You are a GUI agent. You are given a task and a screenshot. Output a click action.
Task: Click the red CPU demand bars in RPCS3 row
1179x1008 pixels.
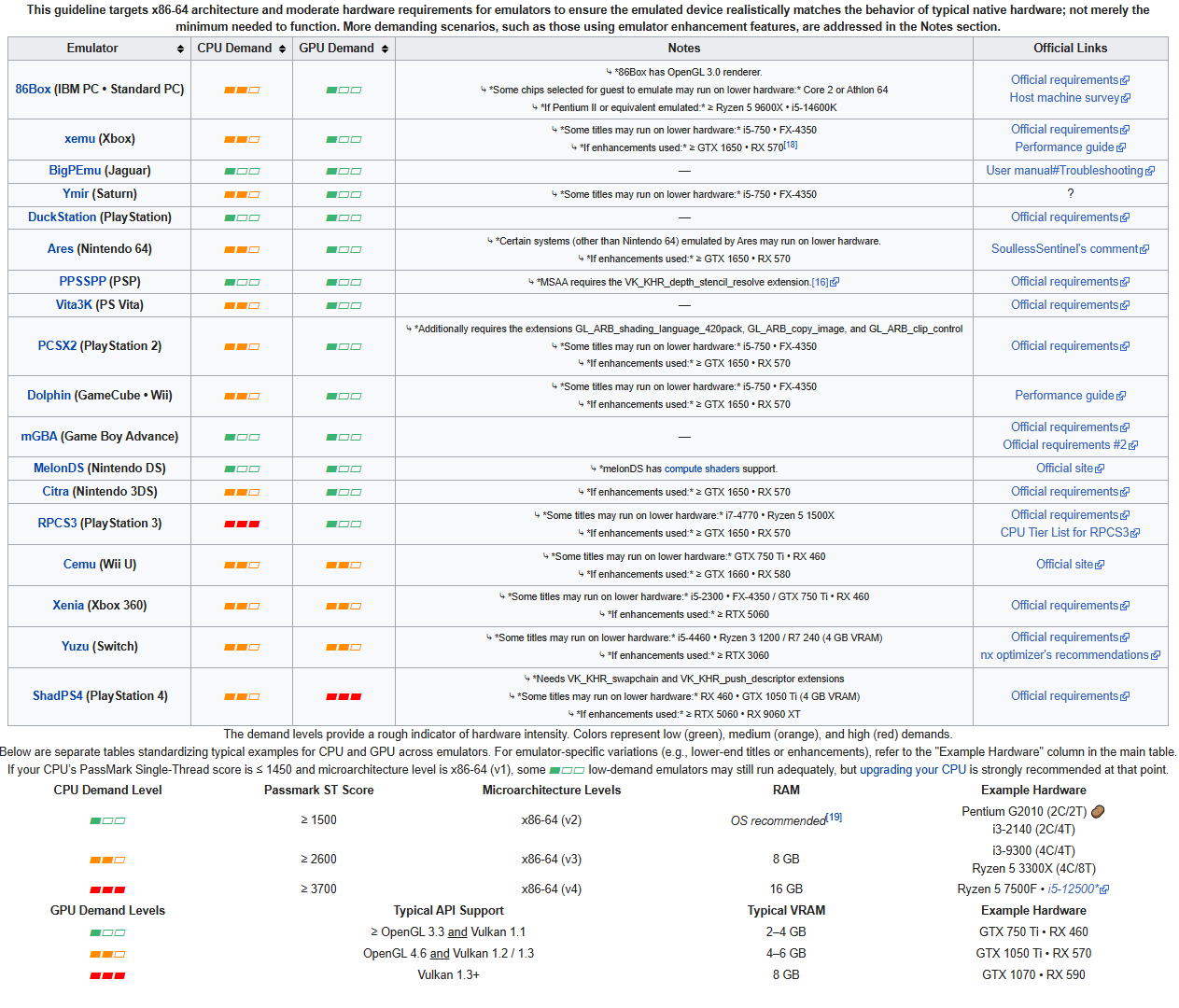242,524
